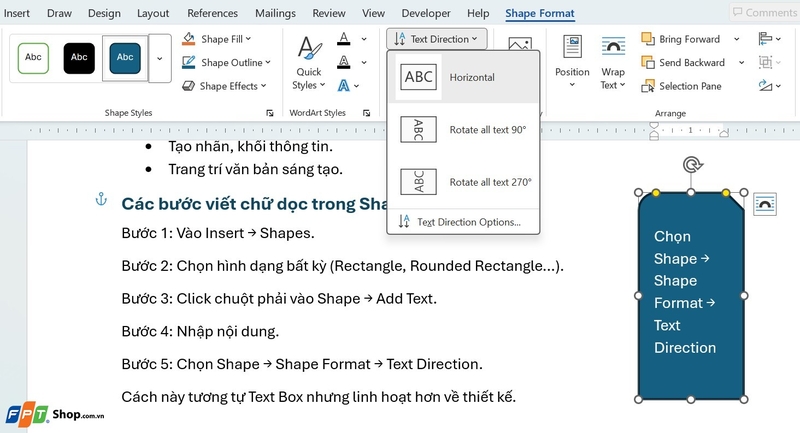Click Bring Forward
This screenshot has width=800, height=433.
pyautogui.click(x=681, y=39)
